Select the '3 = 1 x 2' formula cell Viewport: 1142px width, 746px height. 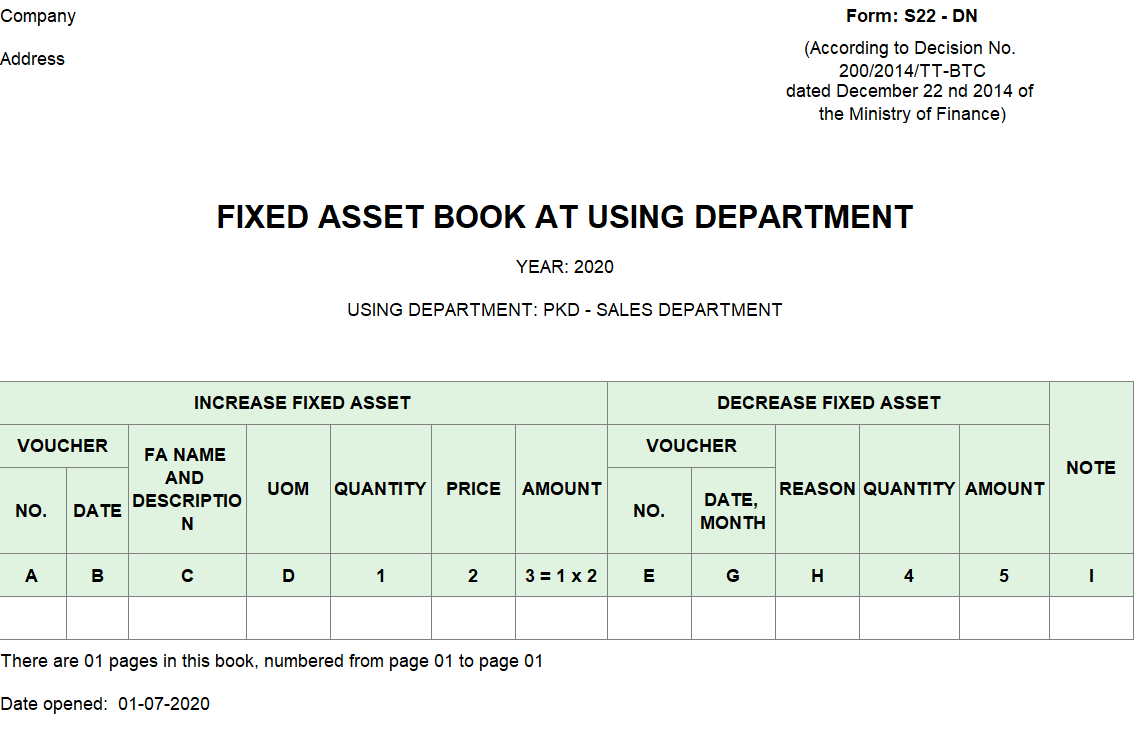point(561,576)
